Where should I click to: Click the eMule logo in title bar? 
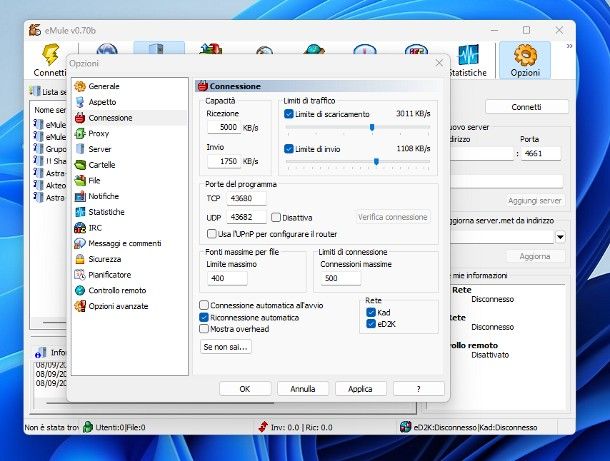click(x=35, y=30)
